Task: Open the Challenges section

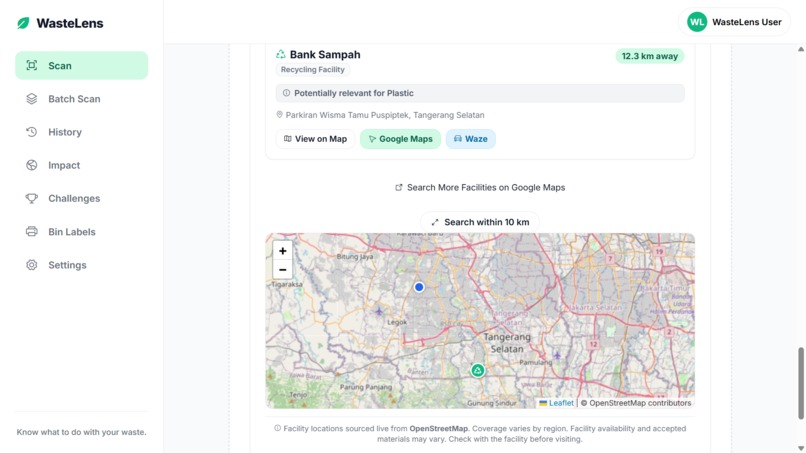Action: (x=81, y=198)
